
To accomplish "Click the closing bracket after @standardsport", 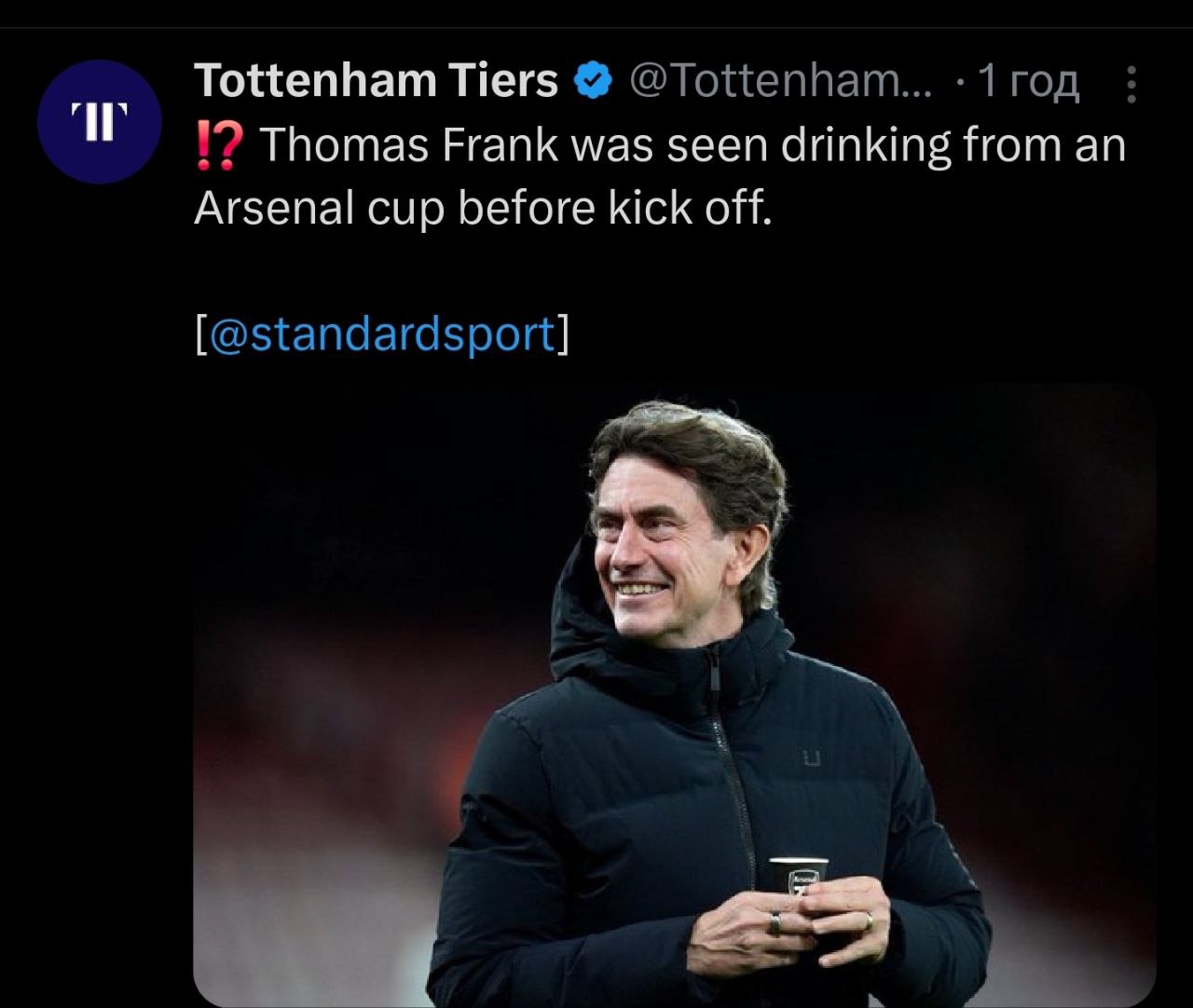I will pyautogui.click(x=562, y=334).
